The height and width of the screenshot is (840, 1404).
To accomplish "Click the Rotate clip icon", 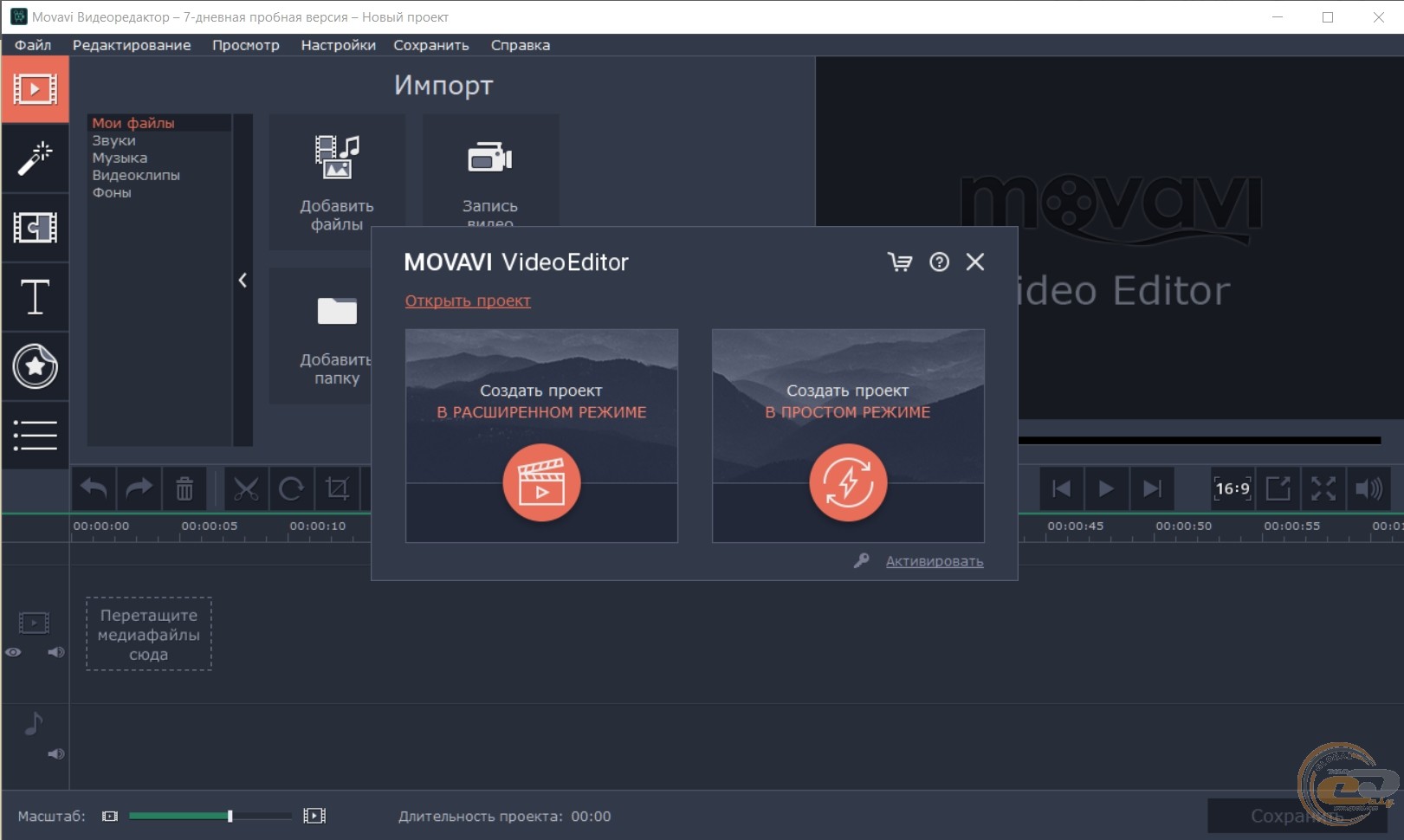I will pos(291,489).
